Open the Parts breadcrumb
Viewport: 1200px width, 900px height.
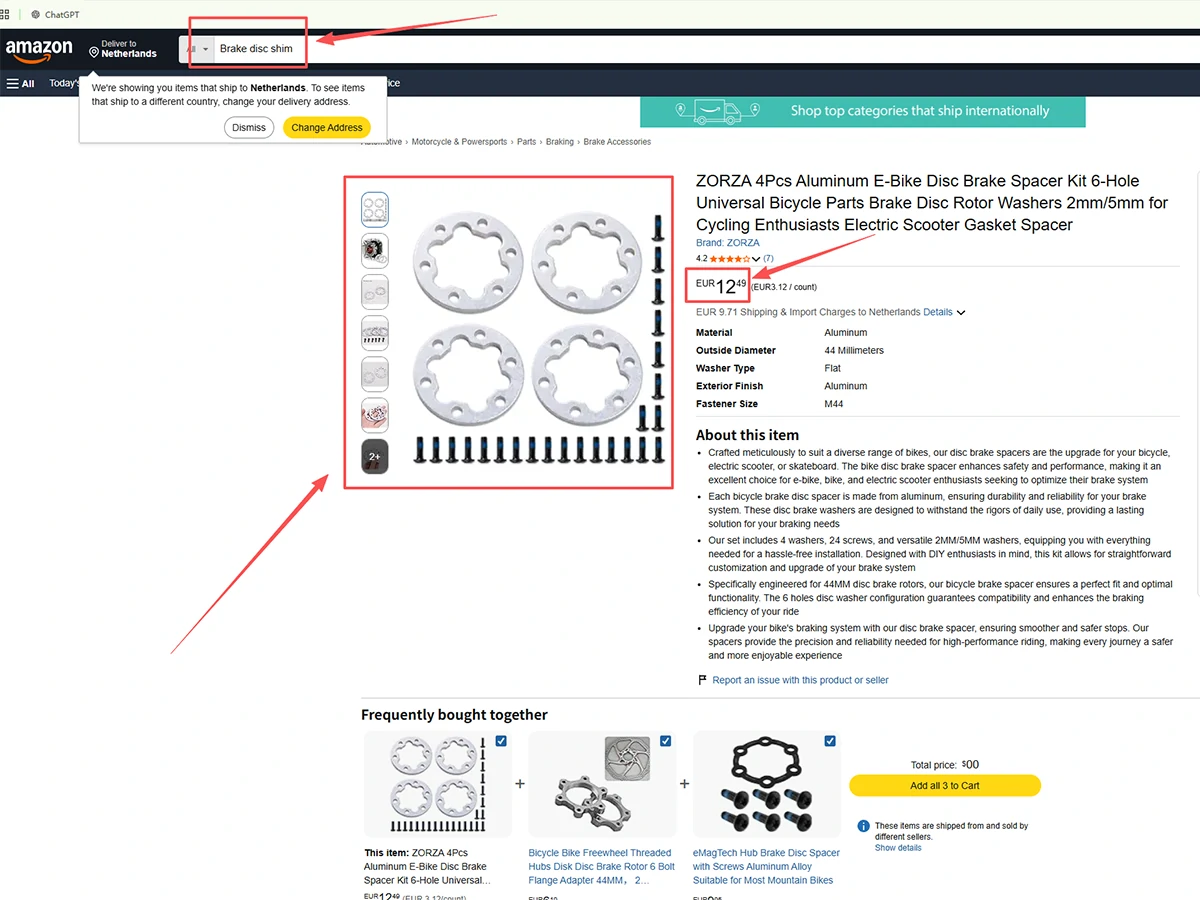[526, 142]
